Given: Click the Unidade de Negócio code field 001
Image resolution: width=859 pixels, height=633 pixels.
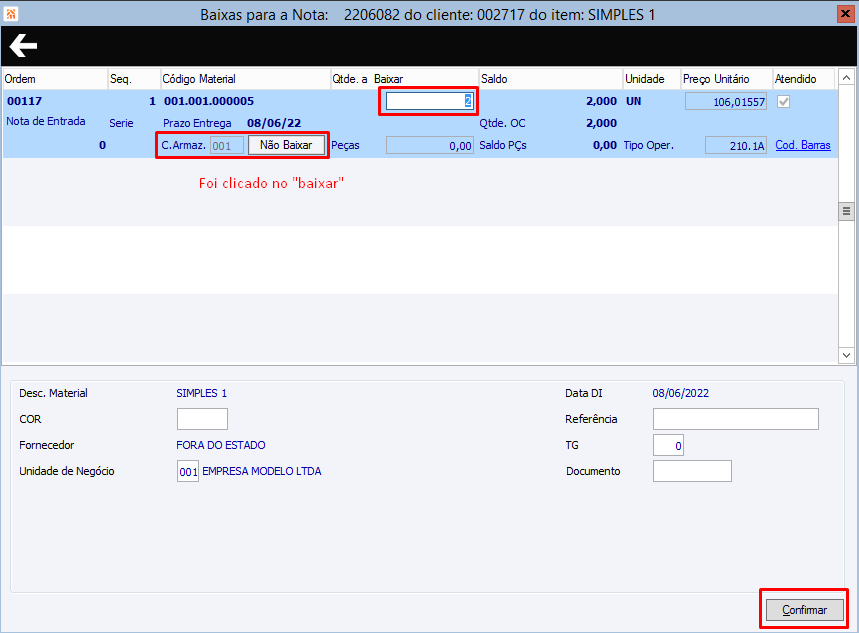Looking at the screenshot, I should click(188, 471).
